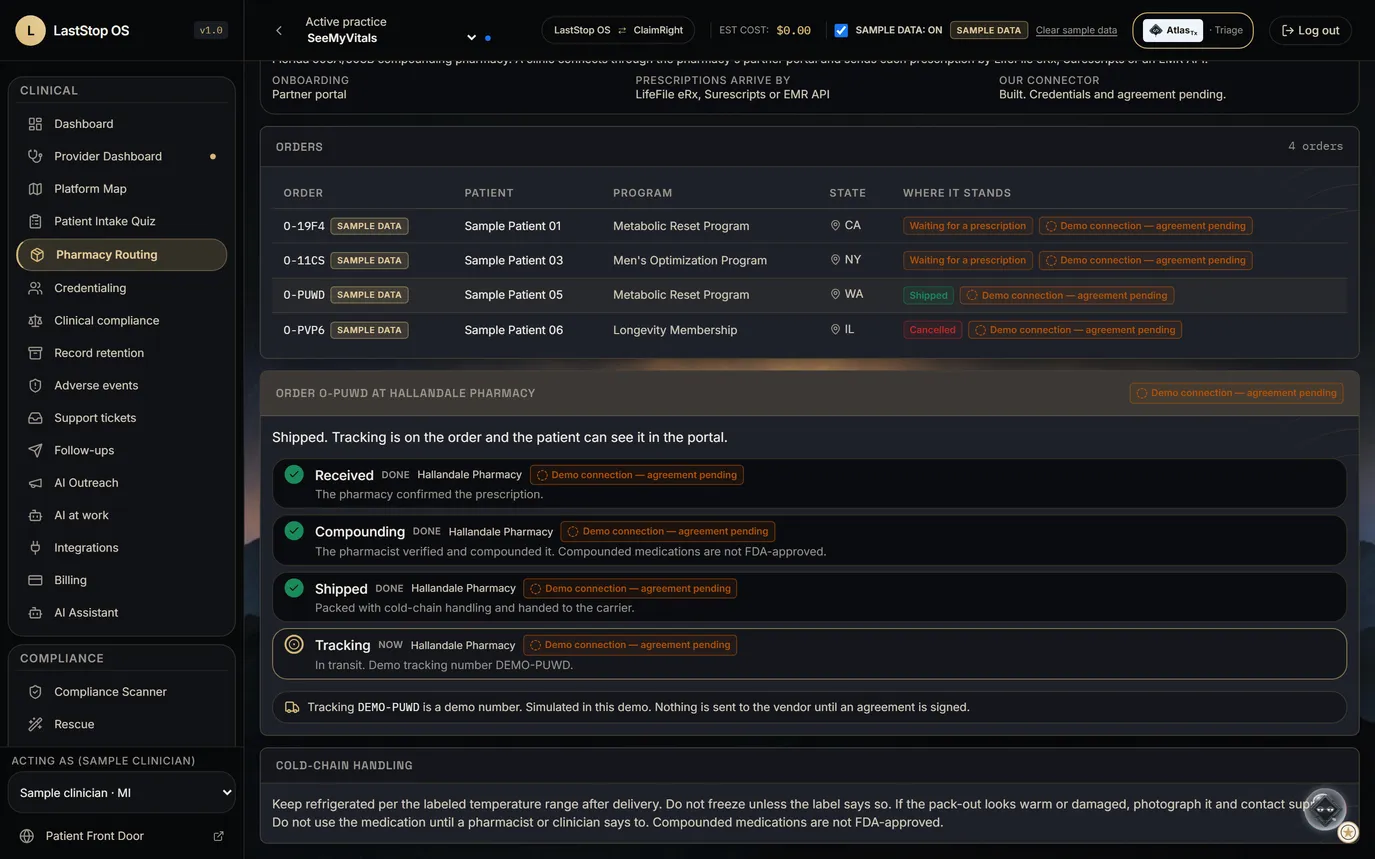Click the red Cancelled status badge

[x=932, y=330]
